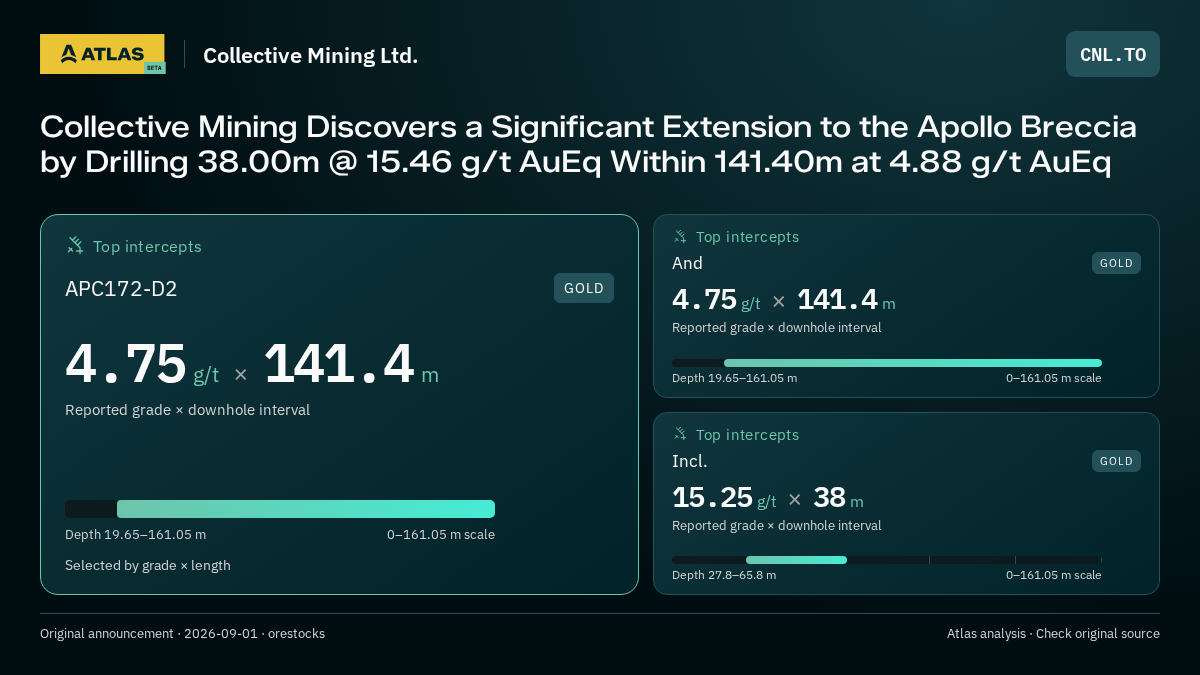Click the Collective Mining Ltd. company name

pyautogui.click(x=310, y=55)
